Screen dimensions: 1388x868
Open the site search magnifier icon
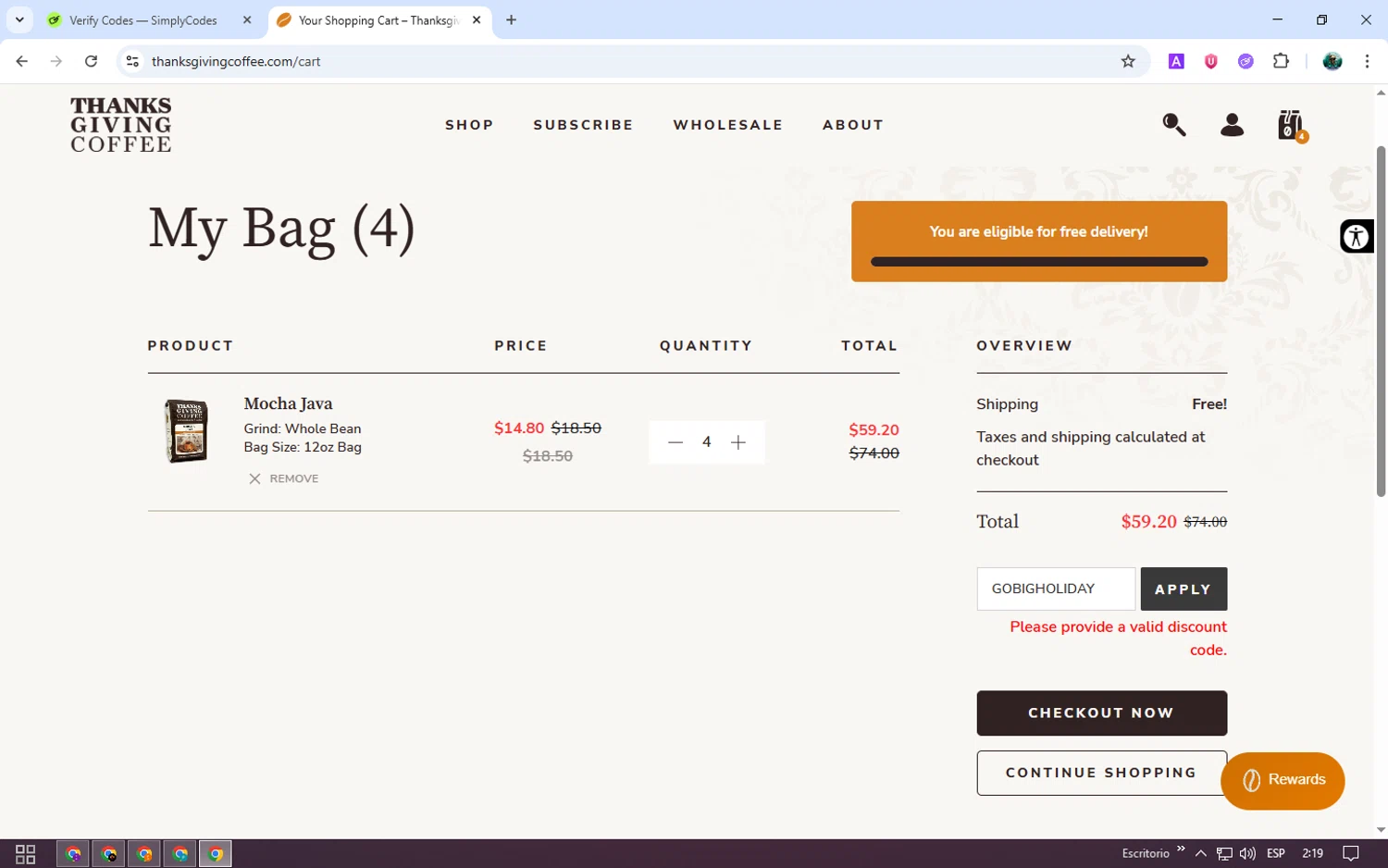pos(1174,125)
